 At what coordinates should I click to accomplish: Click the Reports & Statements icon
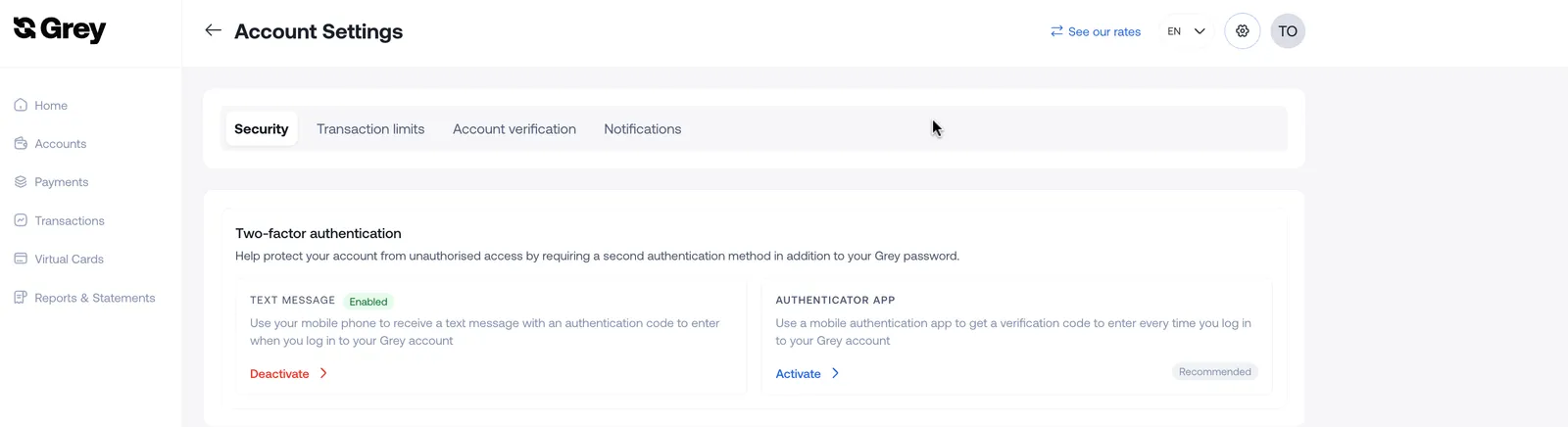pyautogui.click(x=21, y=298)
